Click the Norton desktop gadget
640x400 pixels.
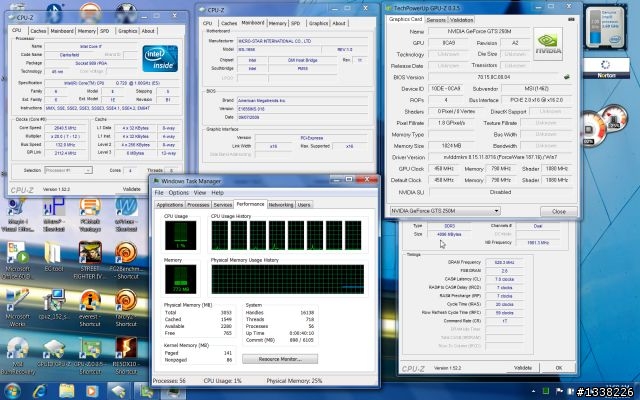tap(606, 68)
